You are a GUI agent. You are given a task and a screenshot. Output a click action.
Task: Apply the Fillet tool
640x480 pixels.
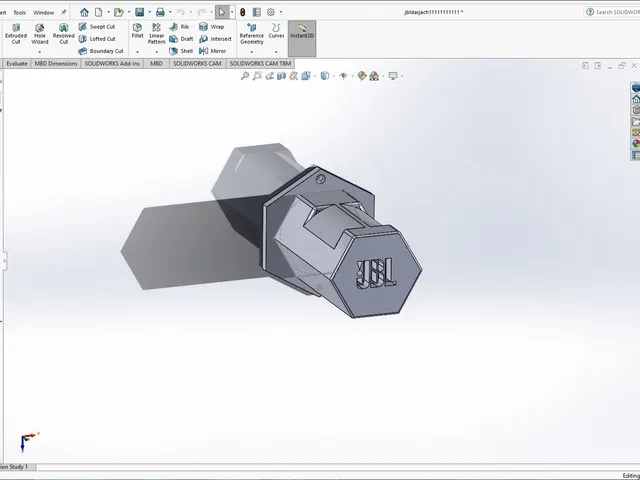click(138, 31)
